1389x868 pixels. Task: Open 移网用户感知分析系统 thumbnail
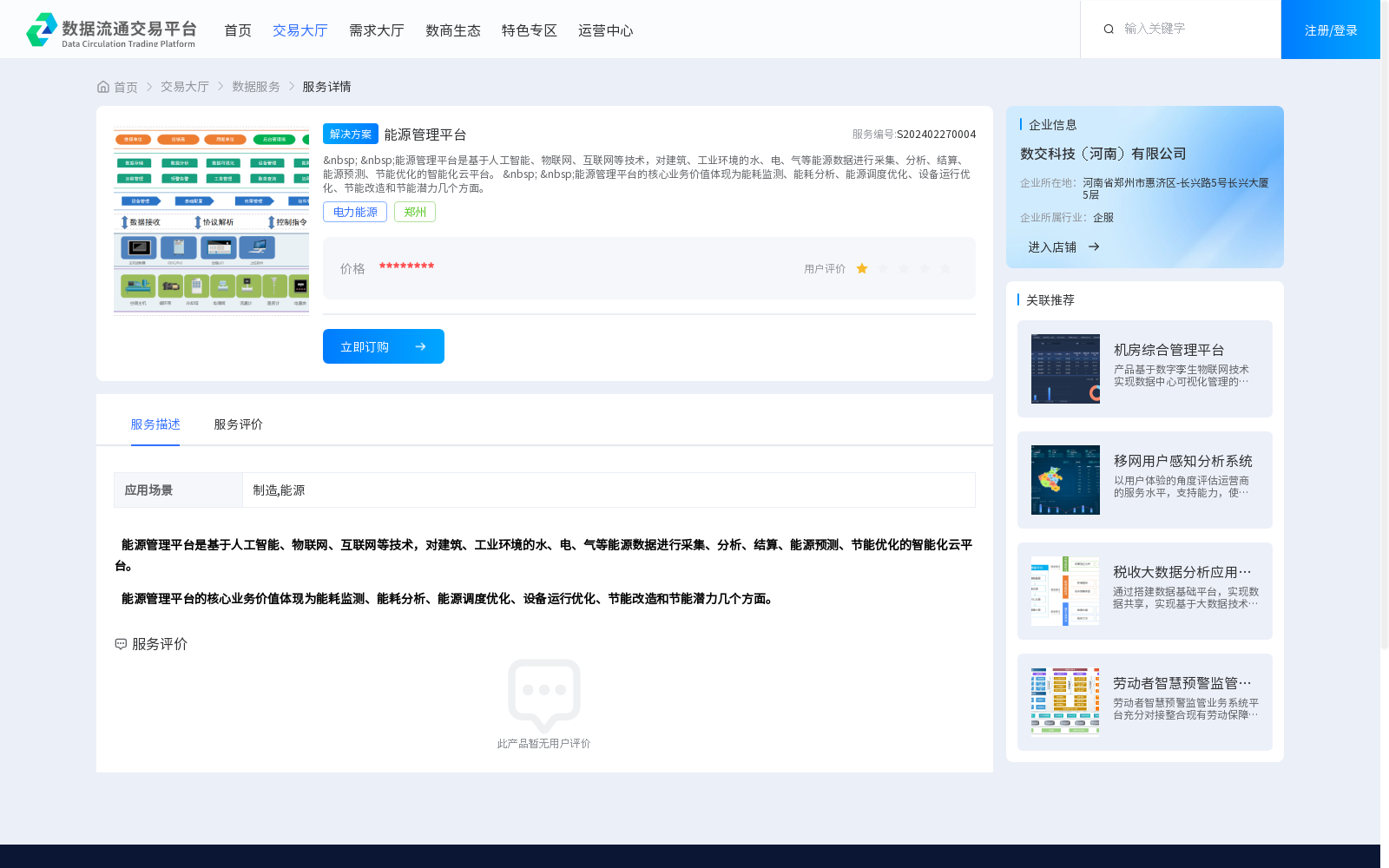(x=1065, y=480)
